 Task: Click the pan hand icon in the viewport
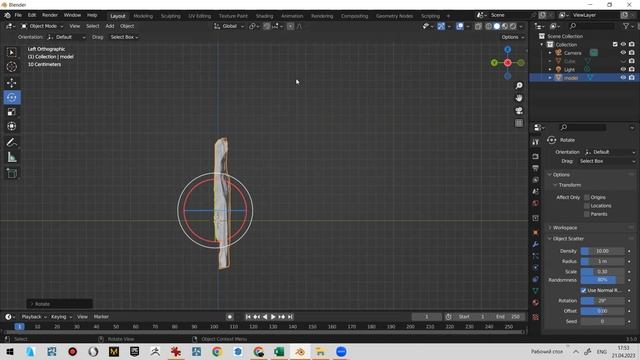click(x=519, y=98)
